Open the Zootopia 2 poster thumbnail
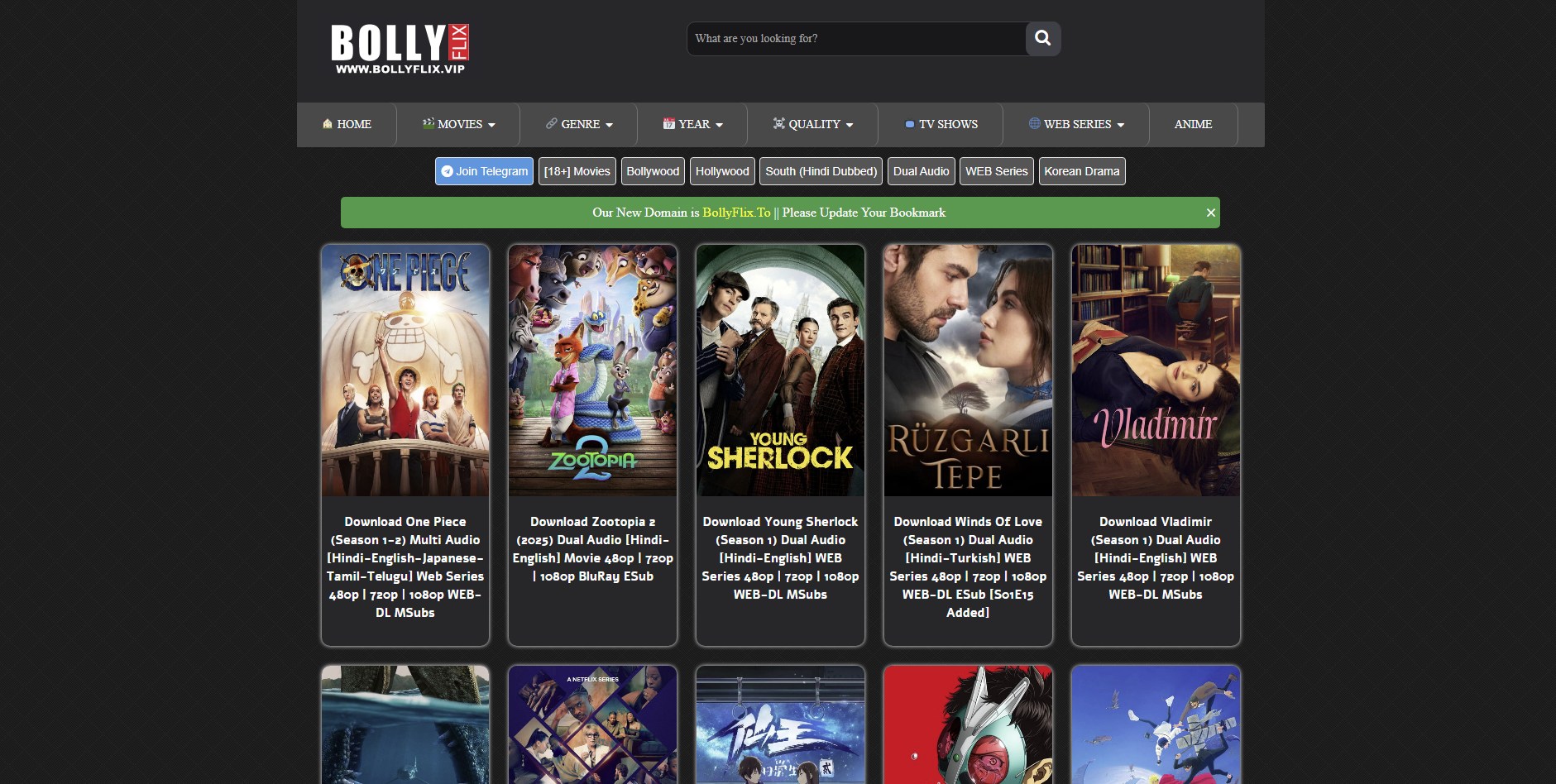Viewport: 1556px width, 784px height. 592,370
